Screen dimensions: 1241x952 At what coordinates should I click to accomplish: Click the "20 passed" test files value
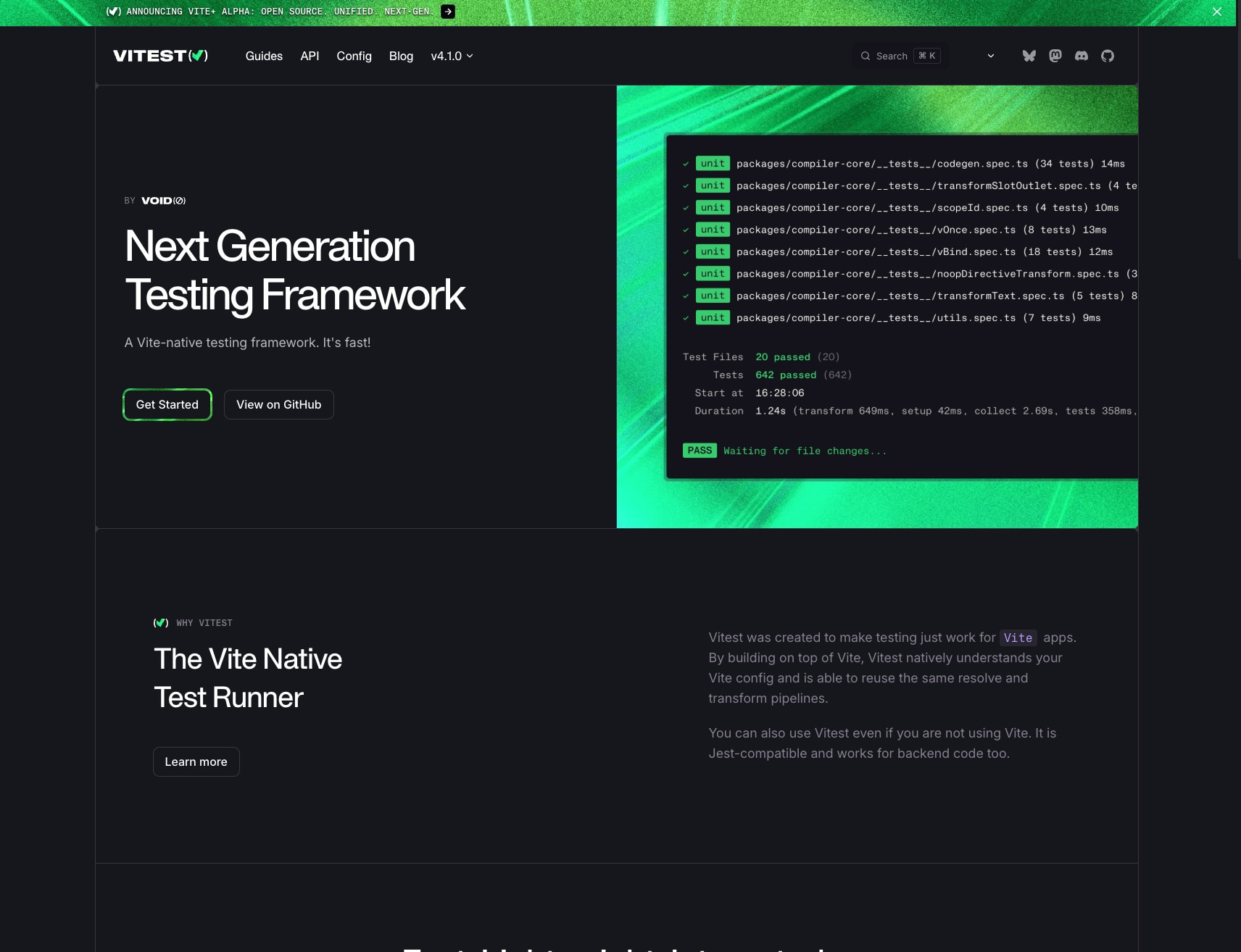[x=783, y=357]
